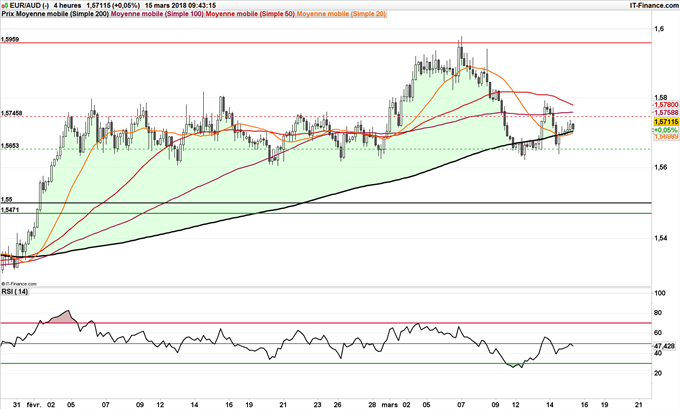Image resolution: width=680 pixels, height=409 pixels.
Task: Click the '80' RSI axis value
Action: (658, 313)
